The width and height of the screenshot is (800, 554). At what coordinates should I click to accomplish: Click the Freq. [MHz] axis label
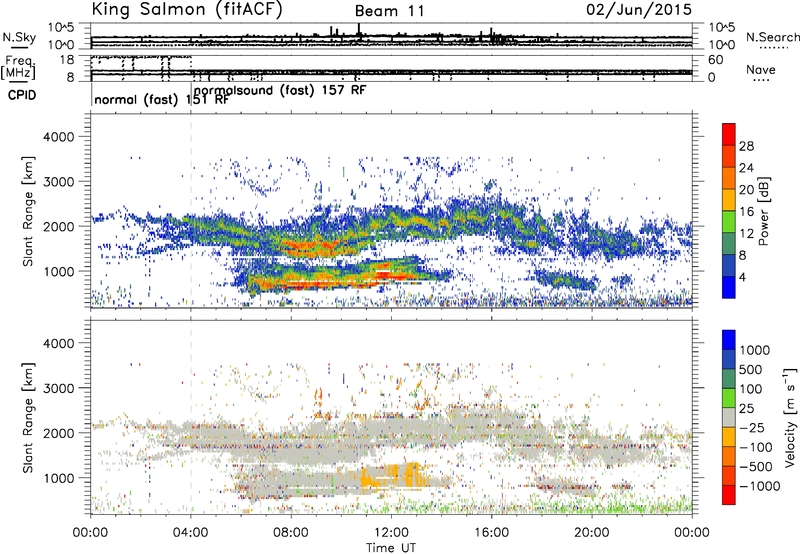(18, 67)
